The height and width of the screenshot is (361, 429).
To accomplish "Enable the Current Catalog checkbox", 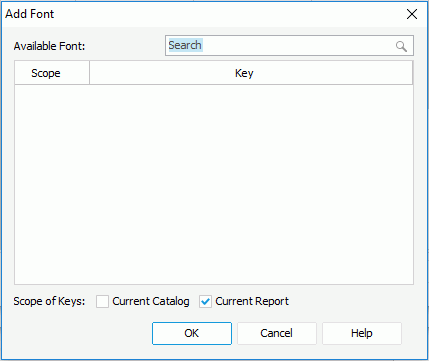I will coord(102,302).
